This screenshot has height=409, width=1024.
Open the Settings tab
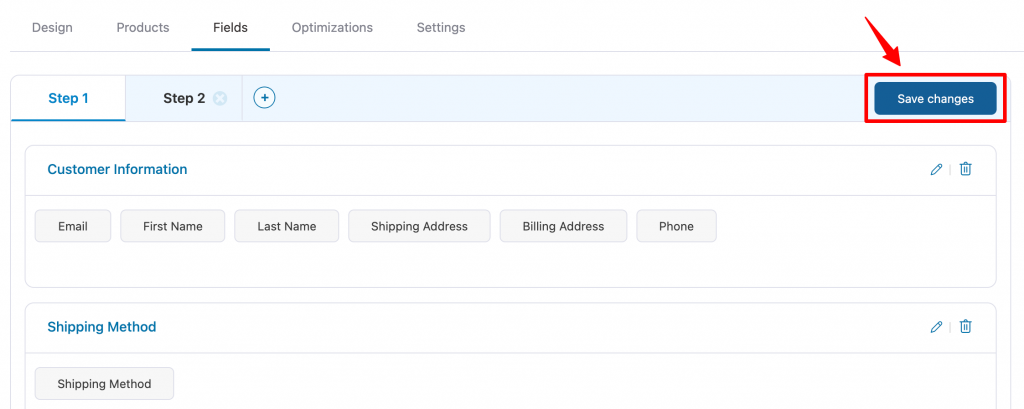click(441, 27)
